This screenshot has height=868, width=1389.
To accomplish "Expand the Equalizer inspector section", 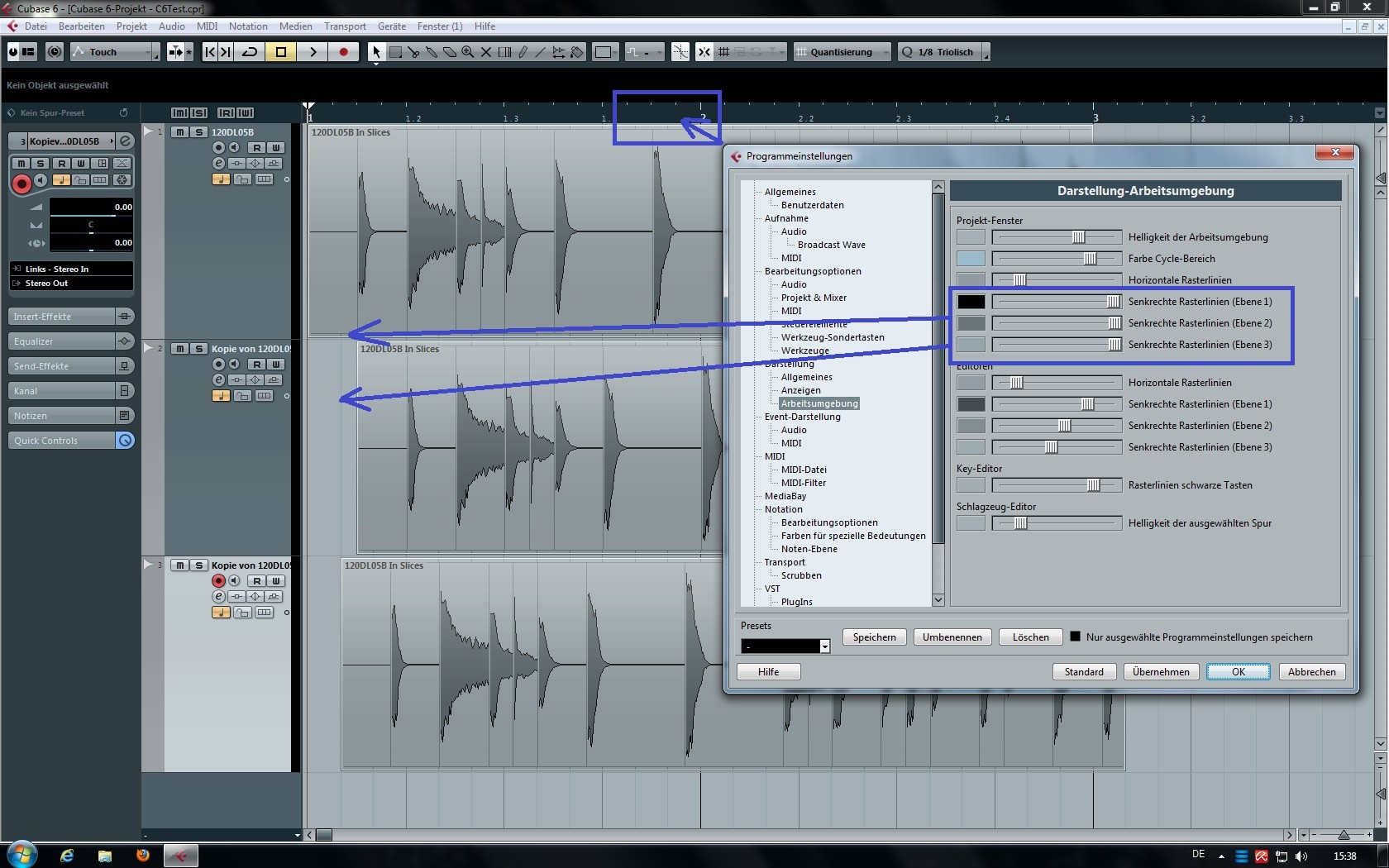I will click(71, 341).
